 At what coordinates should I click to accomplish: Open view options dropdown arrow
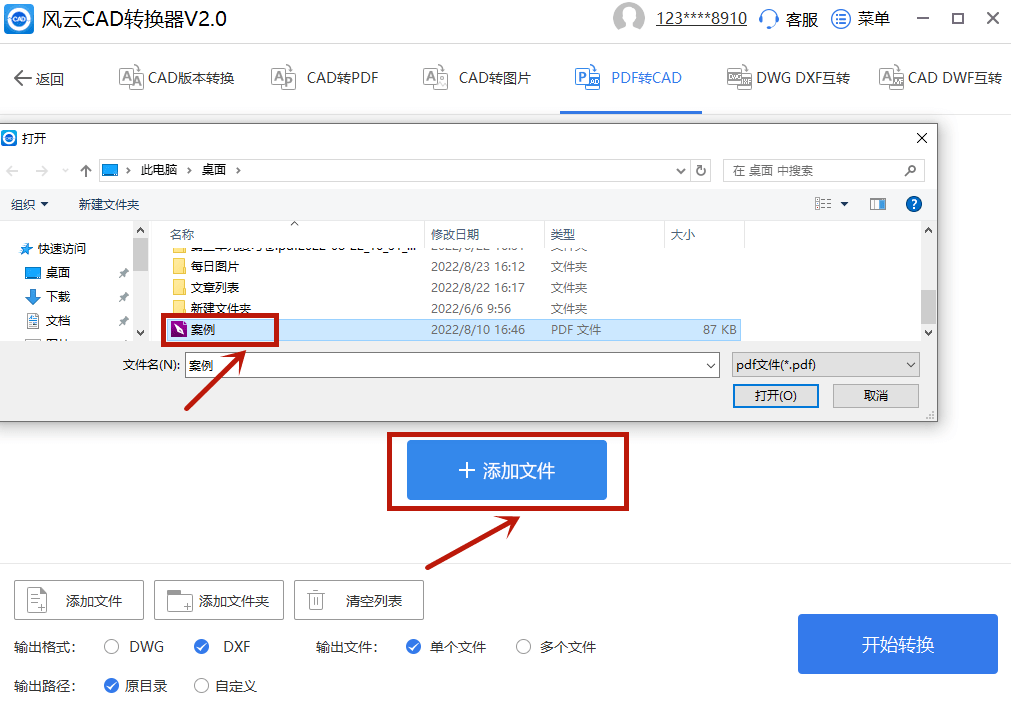(x=844, y=204)
